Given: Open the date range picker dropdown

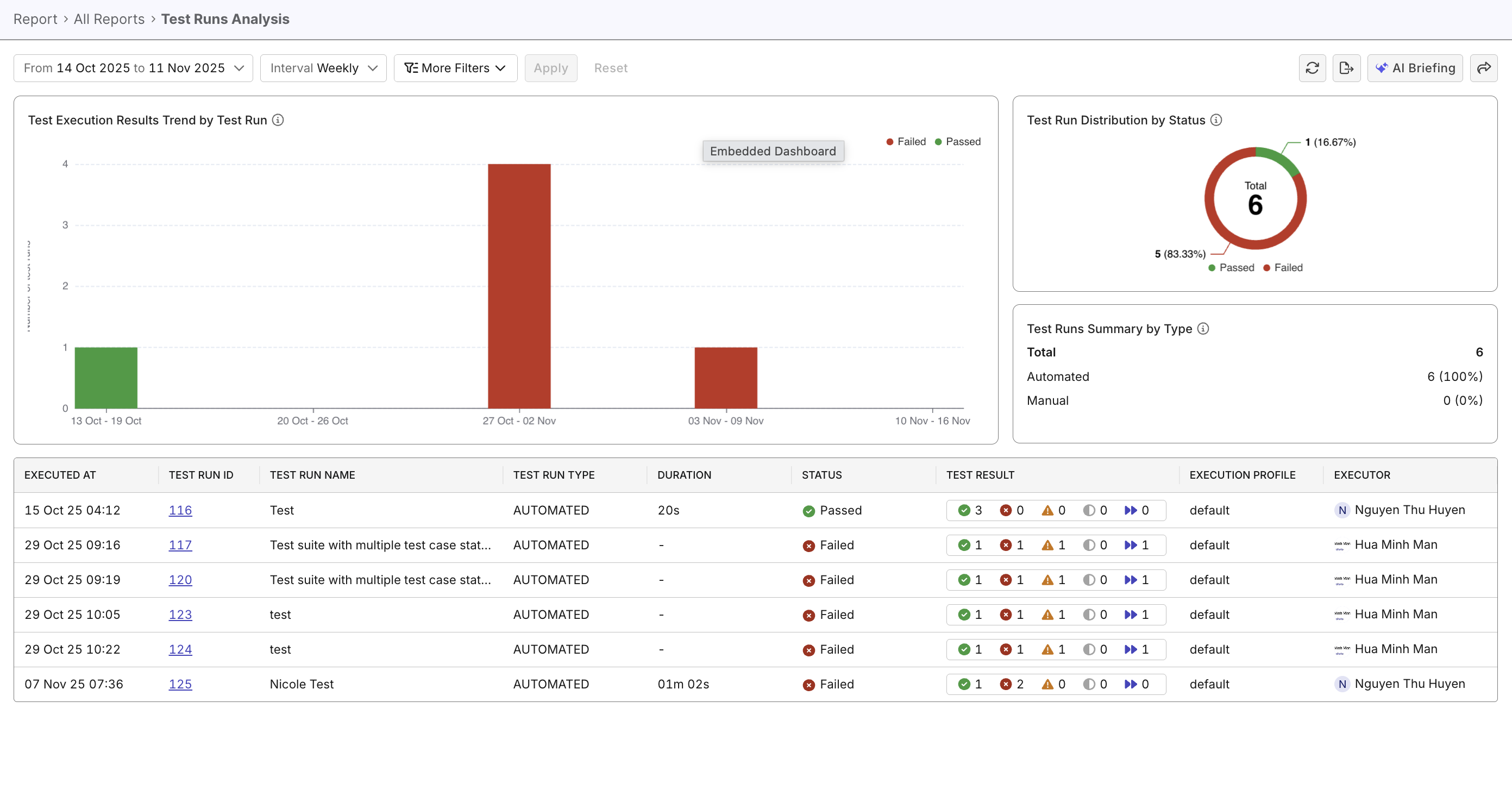Looking at the screenshot, I should click(133, 67).
